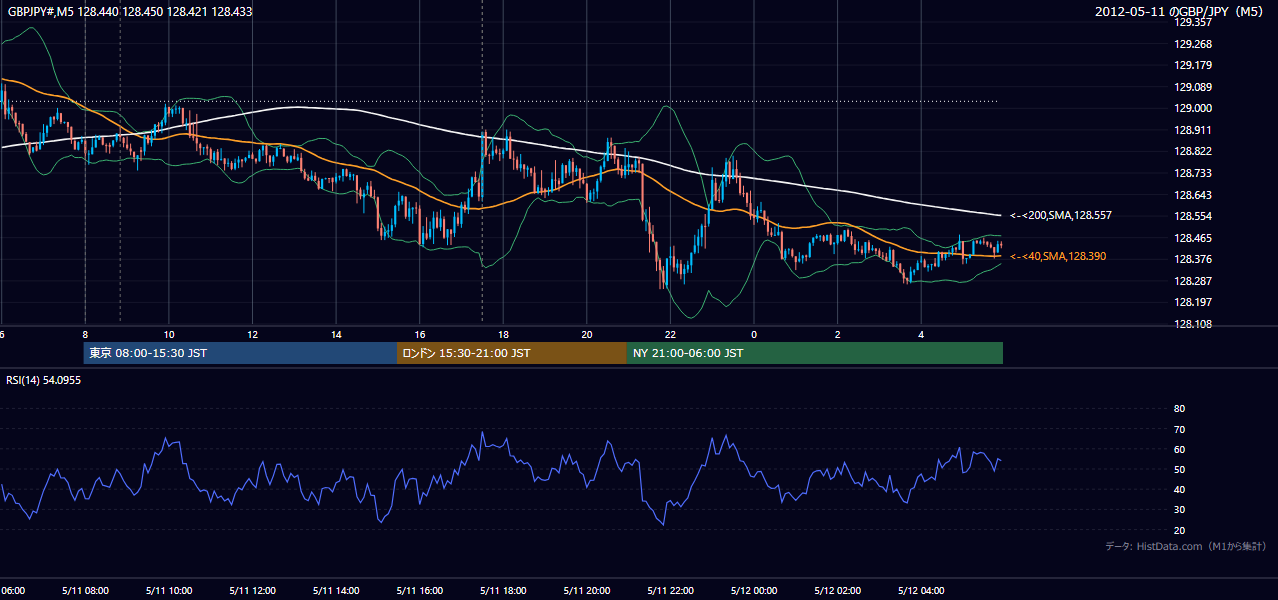Click the 200 SMA 128.557 line label
The width and height of the screenshot is (1278, 600).
[x=1060, y=215]
